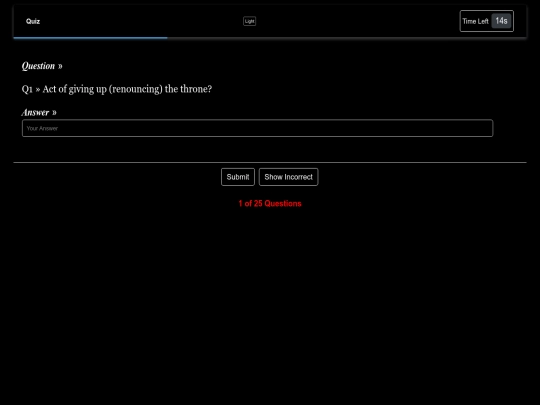Select the question text about the throne
540x405 pixels.
point(117,89)
